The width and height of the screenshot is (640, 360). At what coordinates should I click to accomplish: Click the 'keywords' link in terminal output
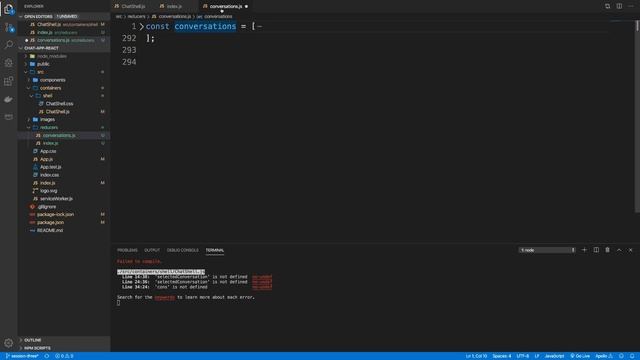coord(164,297)
